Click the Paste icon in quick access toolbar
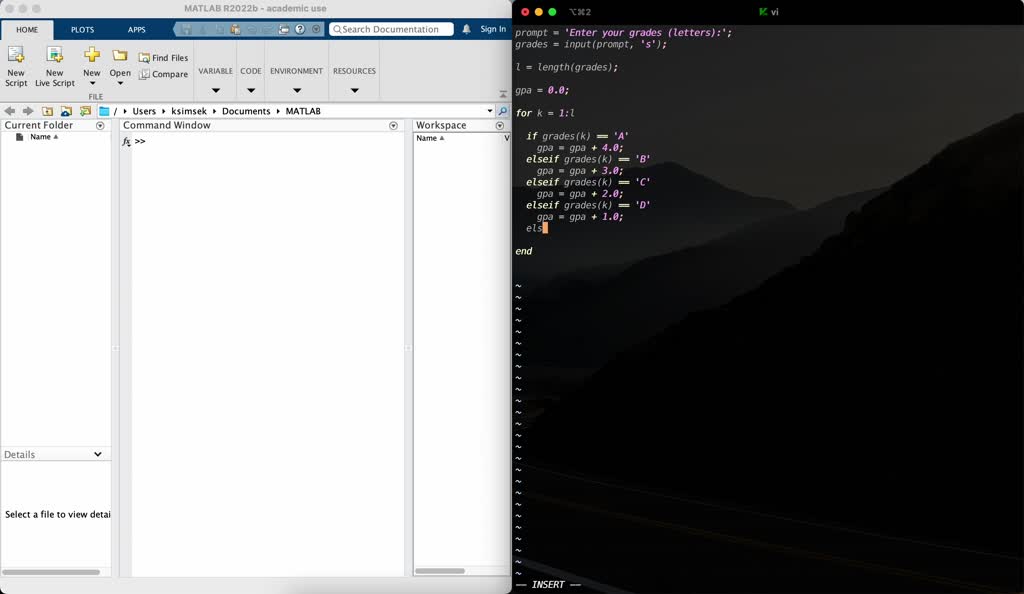Viewport: 1024px width, 594px height. [x=235, y=29]
